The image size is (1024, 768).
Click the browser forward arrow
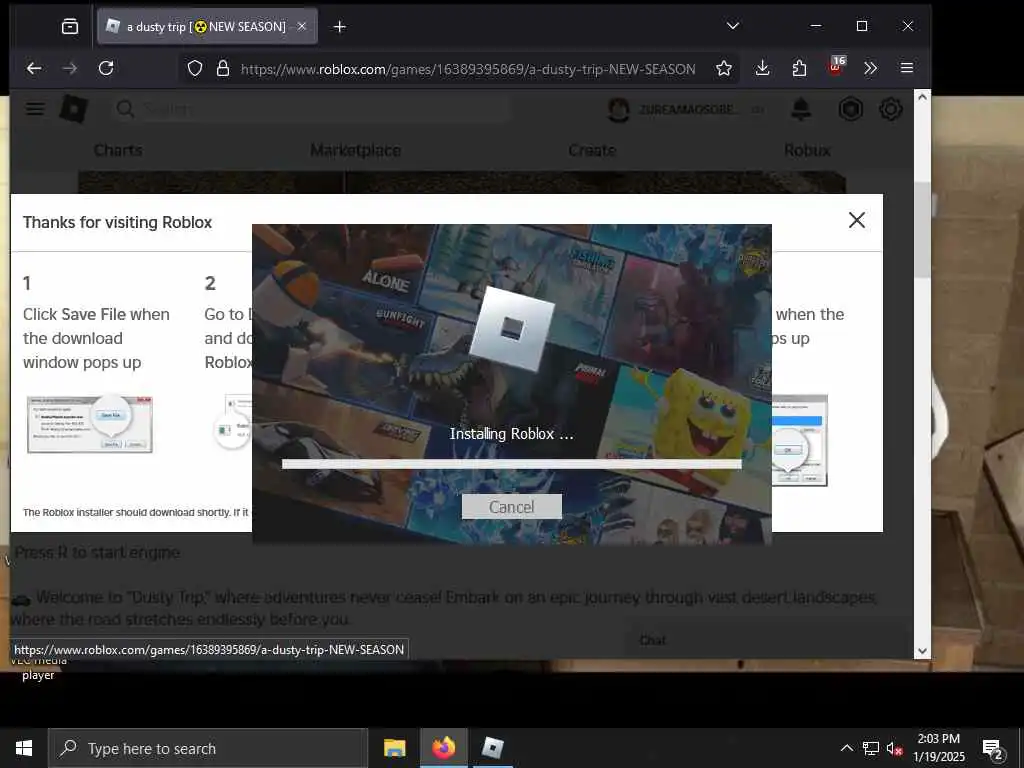click(70, 68)
